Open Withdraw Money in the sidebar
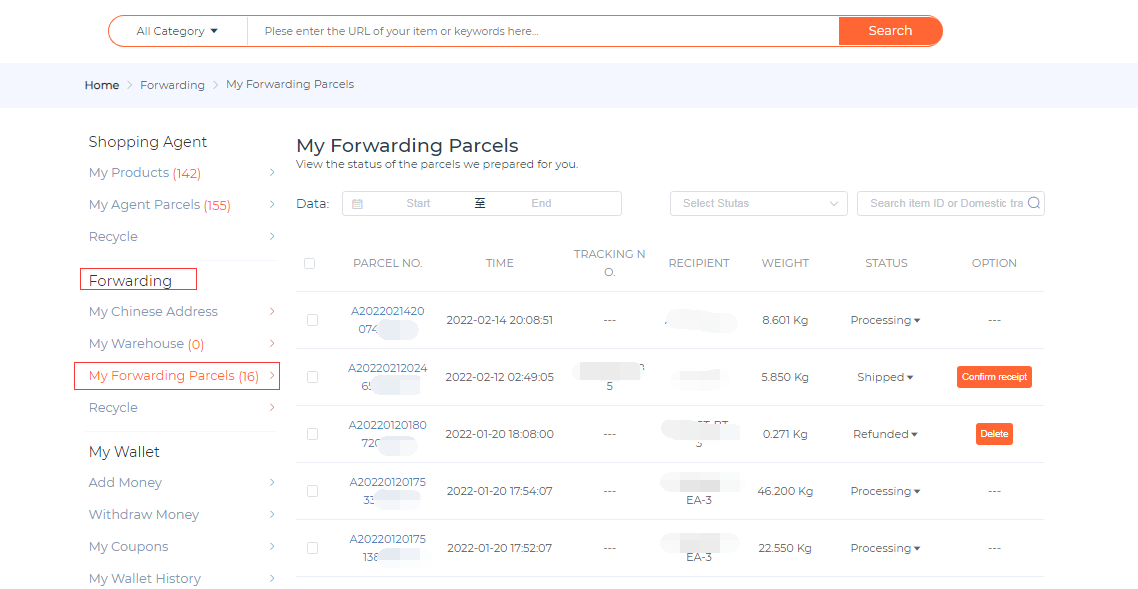1138x589 pixels. point(144,515)
